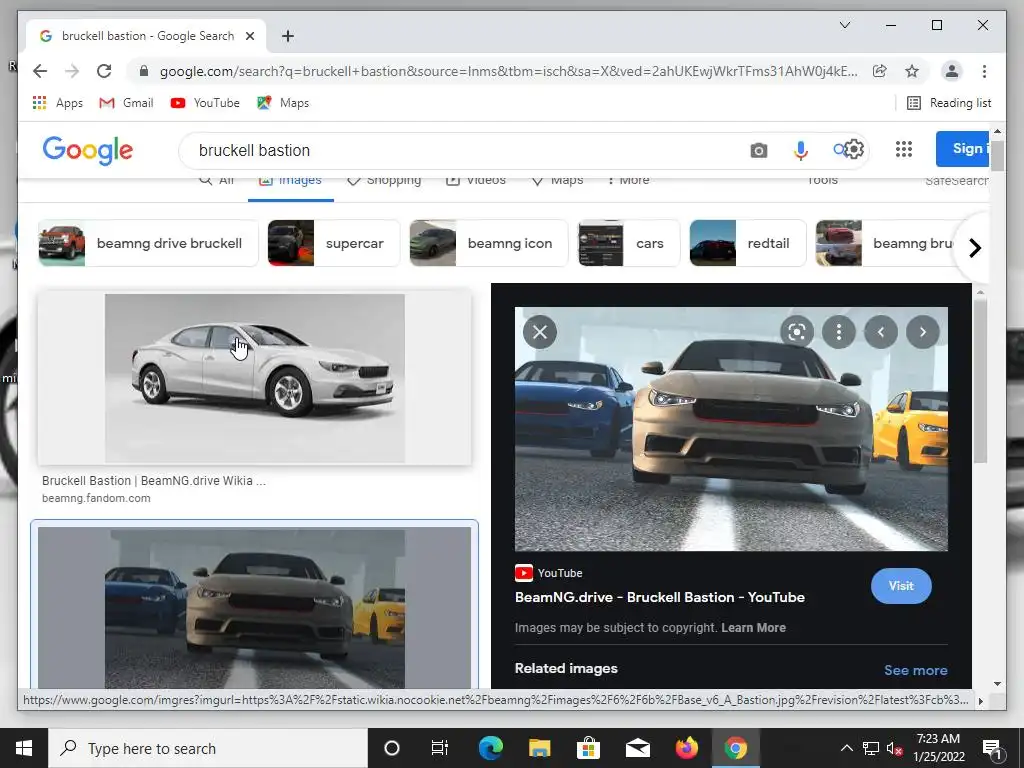Open Bruckell Bastion BeamNG.drive Wikia link
Viewport: 1024px width, 768px height.
click(153, 481)
